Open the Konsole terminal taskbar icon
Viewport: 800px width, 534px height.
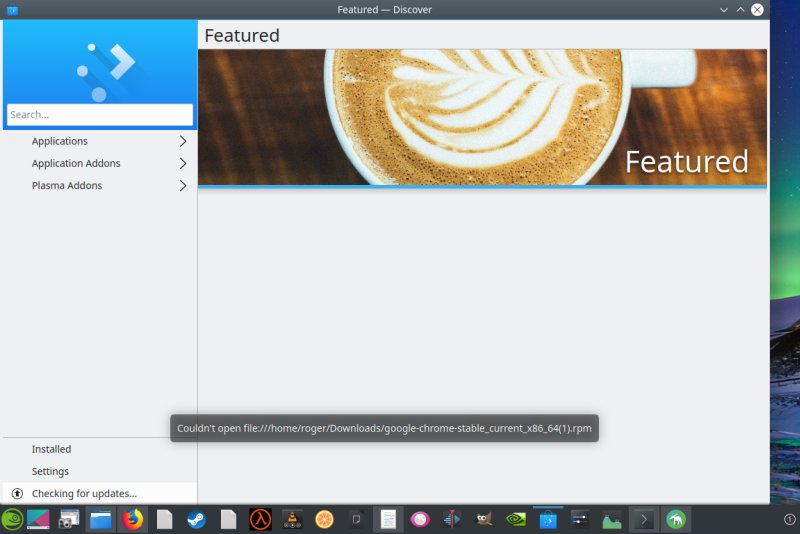645,519
